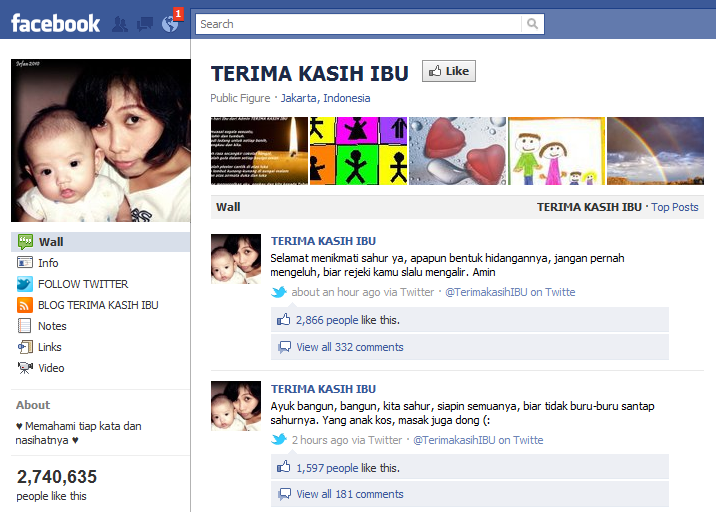Open messages icon in top bar

[x=145, y=24]
